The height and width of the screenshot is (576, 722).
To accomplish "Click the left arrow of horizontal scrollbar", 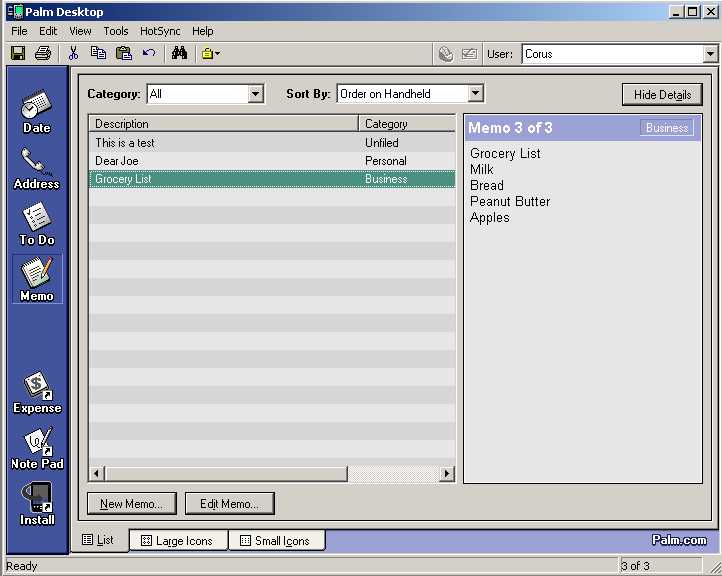I will click(x=97, y=473).
